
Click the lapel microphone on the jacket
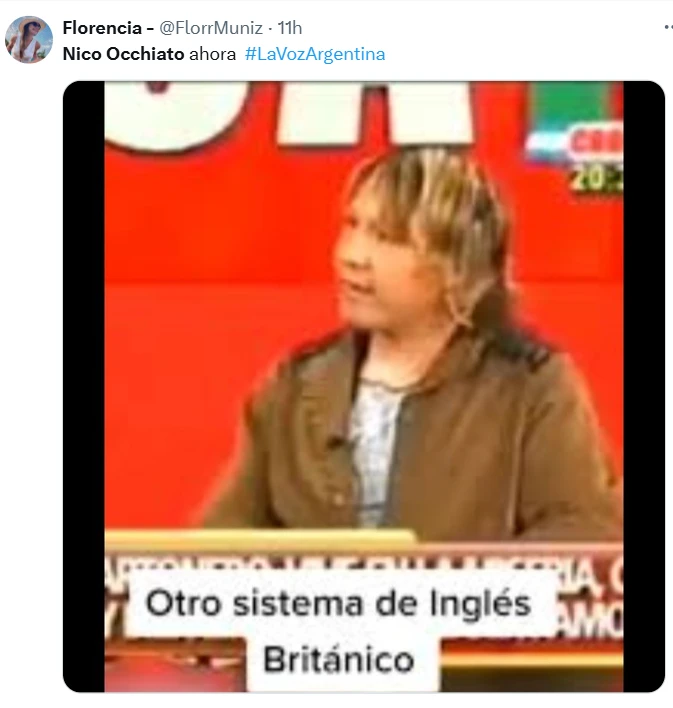point(335,441)
